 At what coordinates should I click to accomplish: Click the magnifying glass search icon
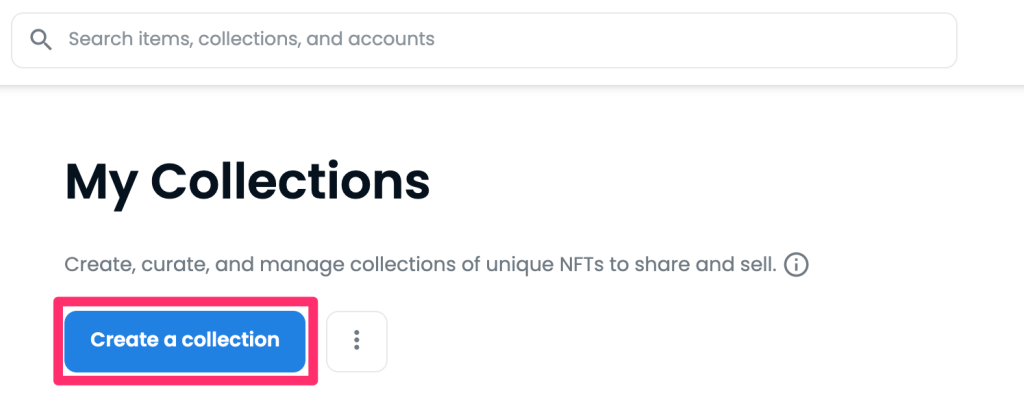tap(41, 40)
